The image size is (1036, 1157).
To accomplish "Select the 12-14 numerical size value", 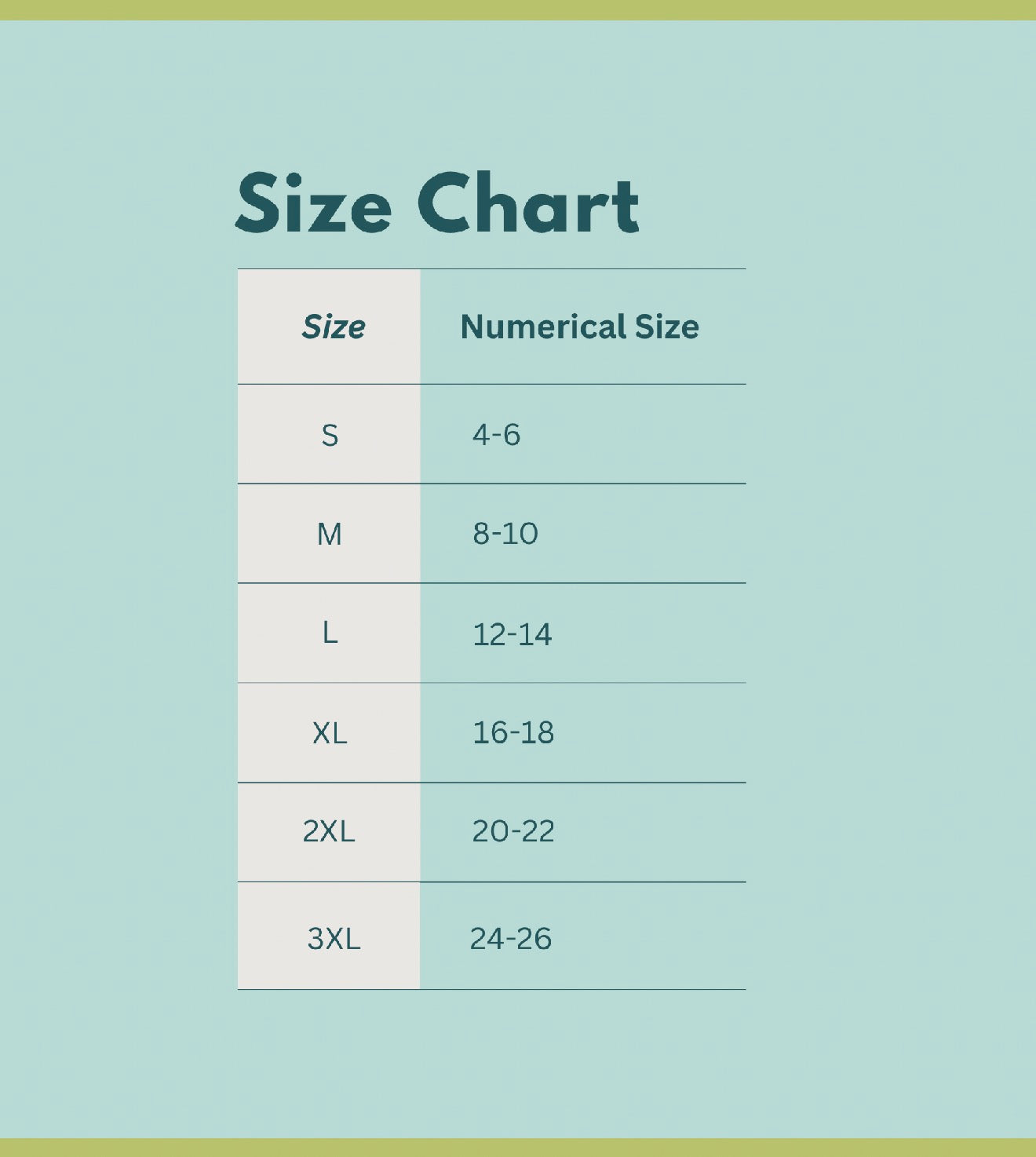I will click(512, 634).
